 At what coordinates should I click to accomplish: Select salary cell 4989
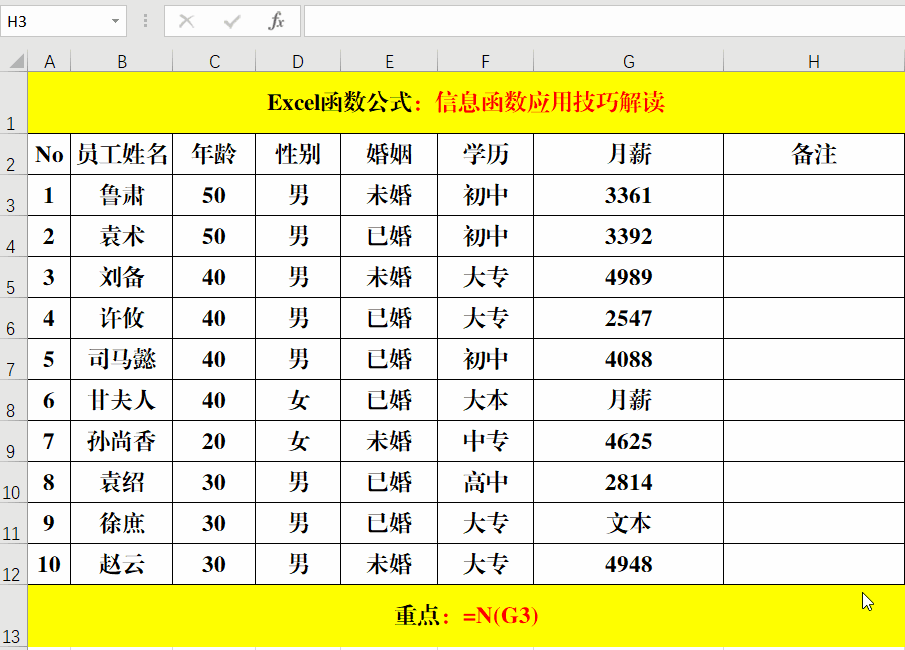click(x=629, y=277)
